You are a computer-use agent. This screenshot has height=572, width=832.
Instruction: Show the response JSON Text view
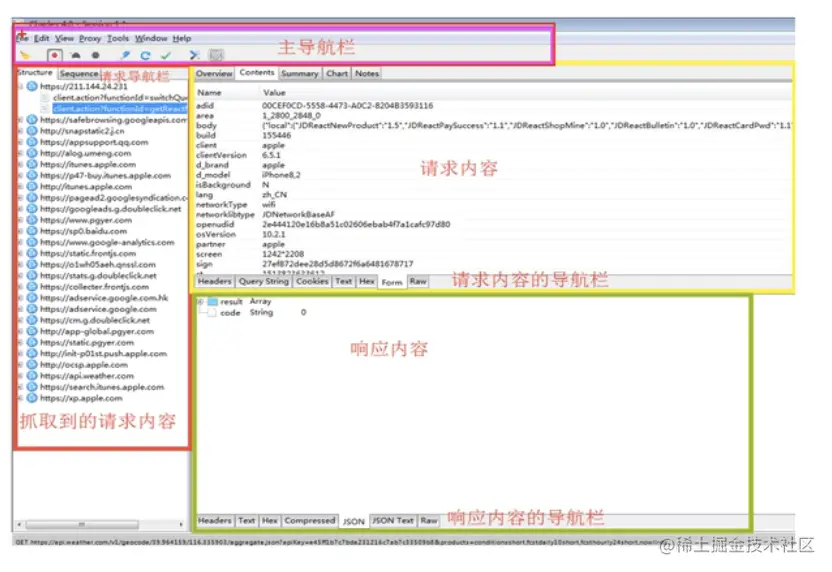click(x=393, y=521)
